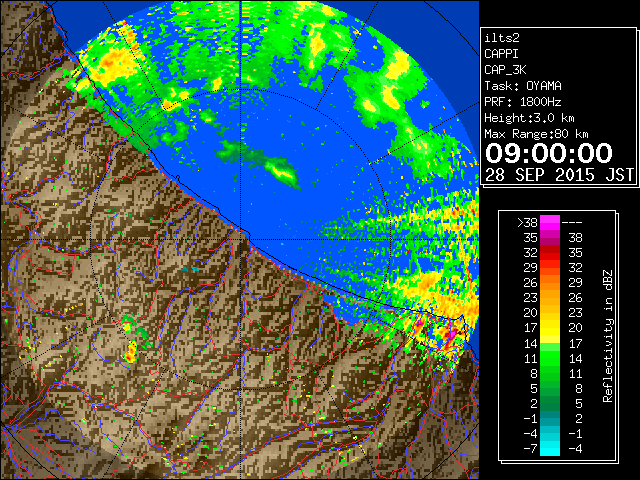
Task: Click the 'Reflectivity in dBZ' legend title
Action: tap(608, 336)
